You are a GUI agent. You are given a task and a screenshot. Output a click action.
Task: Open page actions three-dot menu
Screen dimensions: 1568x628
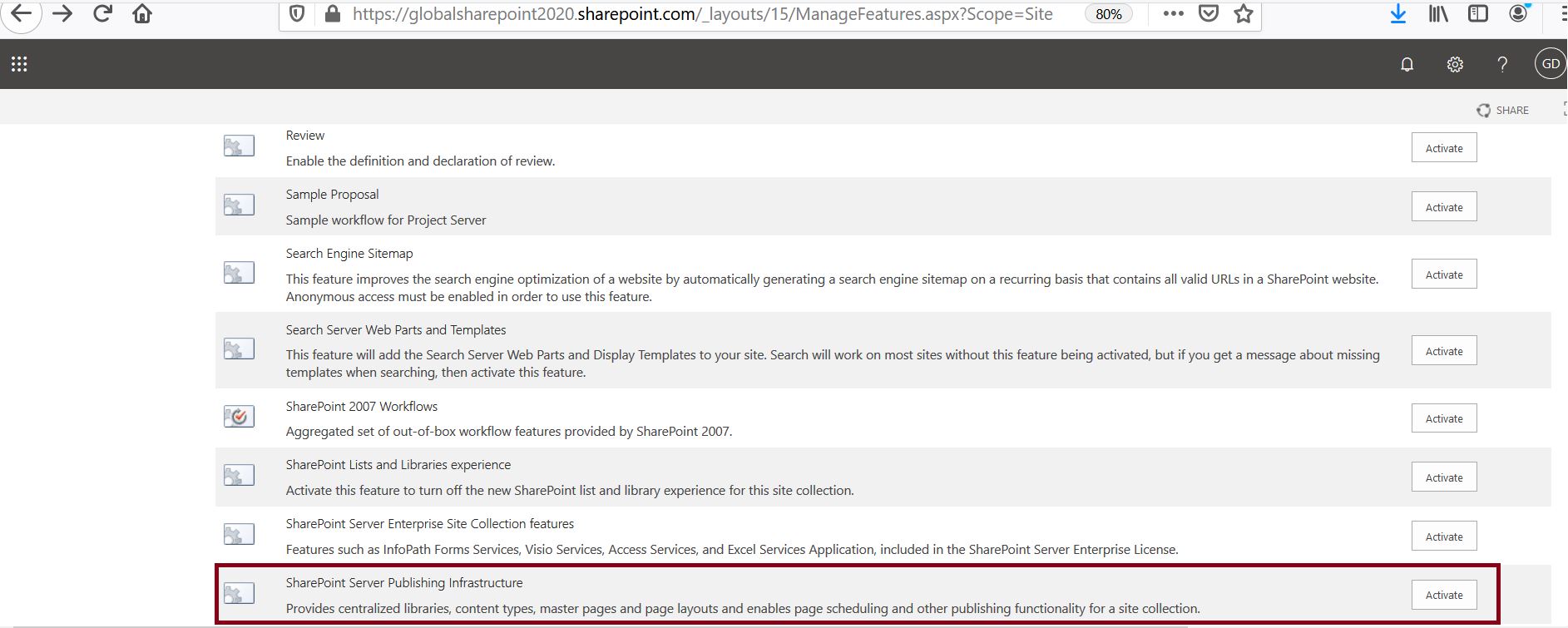click(1173, 13)
